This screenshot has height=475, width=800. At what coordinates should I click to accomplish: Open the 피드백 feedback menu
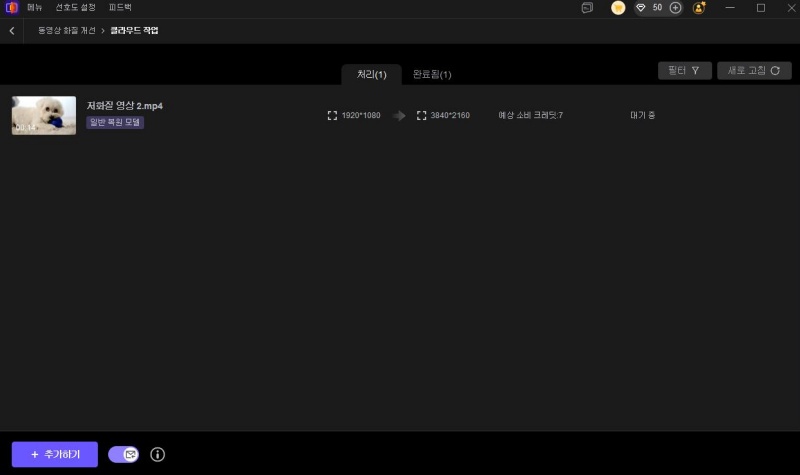(120, 7)
